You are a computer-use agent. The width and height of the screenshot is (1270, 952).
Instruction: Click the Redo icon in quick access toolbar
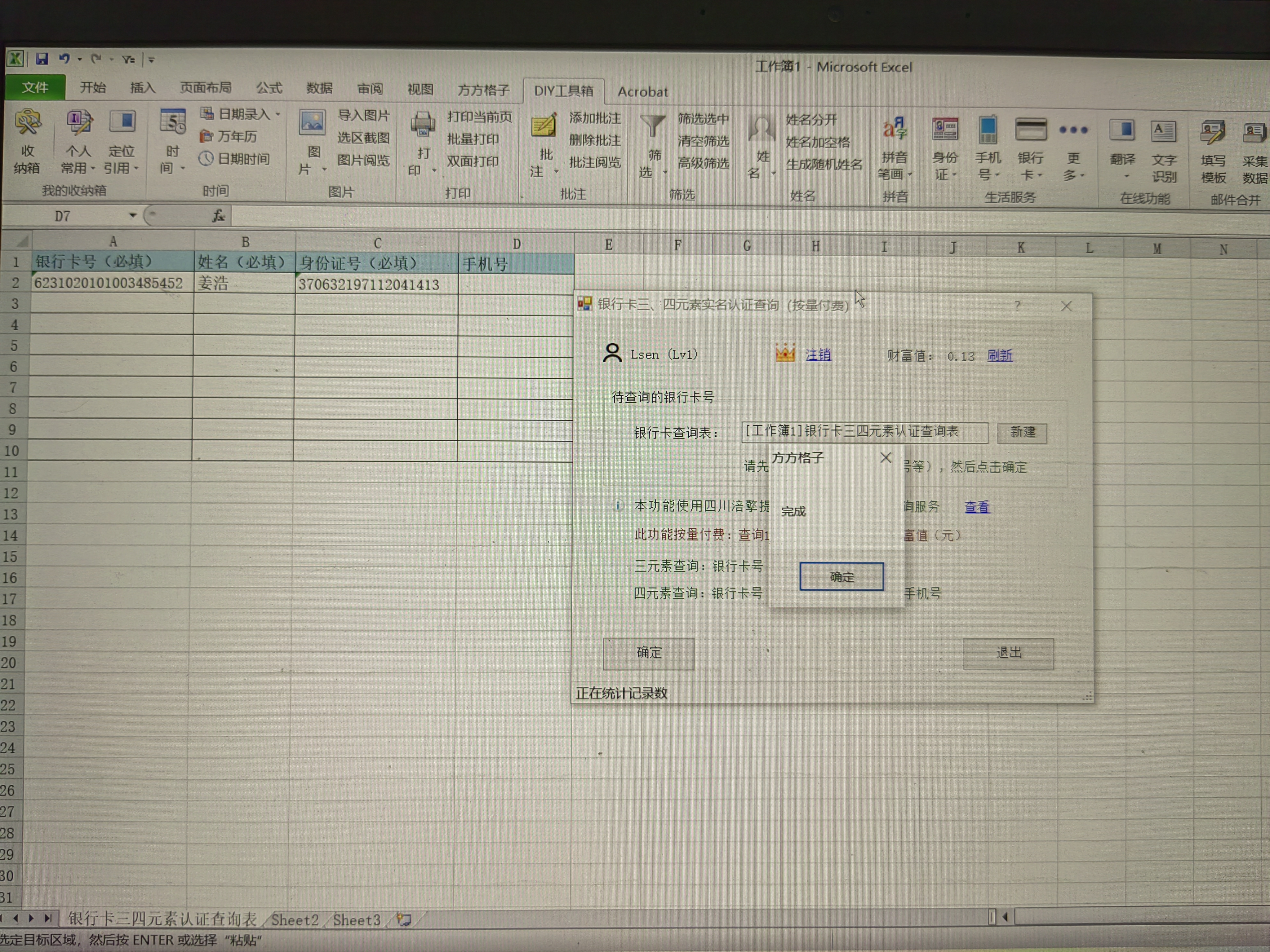pyautogui.click(x=96, y=59)
